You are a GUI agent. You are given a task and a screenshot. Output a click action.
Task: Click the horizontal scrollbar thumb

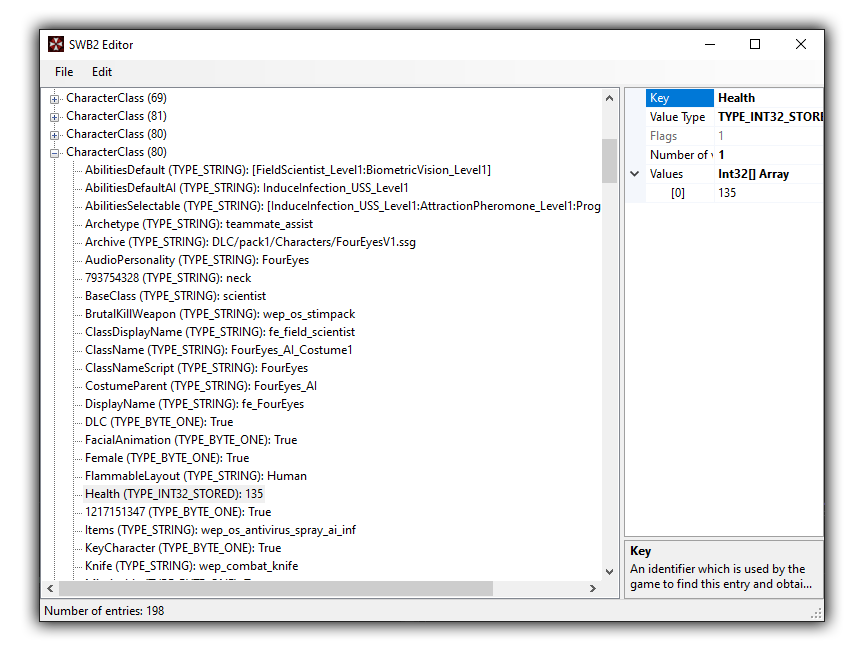(276, 589)
